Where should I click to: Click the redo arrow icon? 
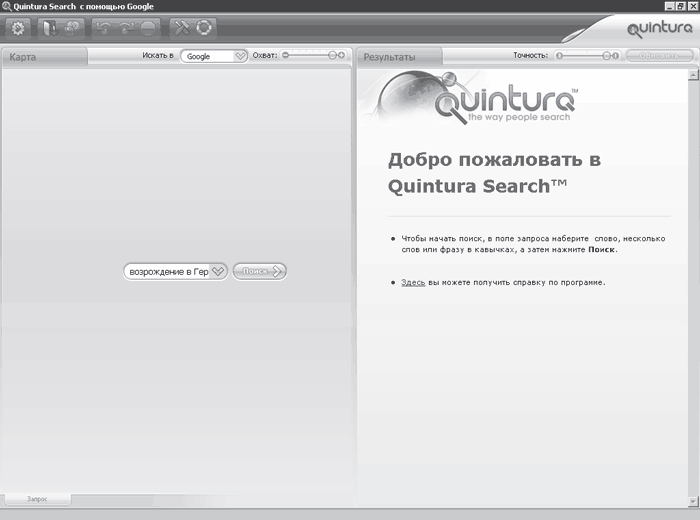coord(125,27)
